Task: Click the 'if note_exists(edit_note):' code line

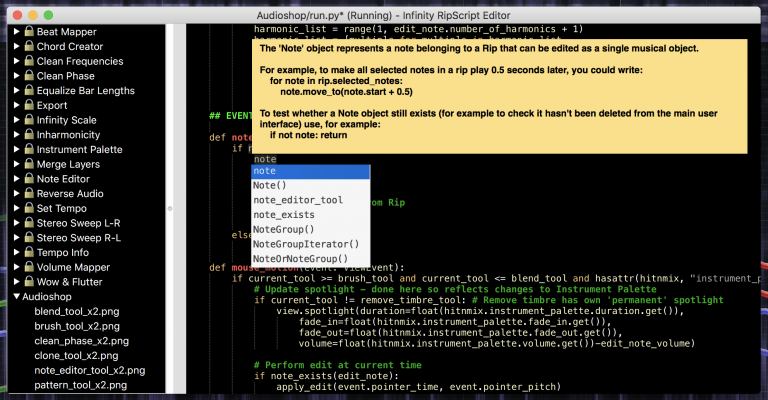Action: (x=326, y=376)
